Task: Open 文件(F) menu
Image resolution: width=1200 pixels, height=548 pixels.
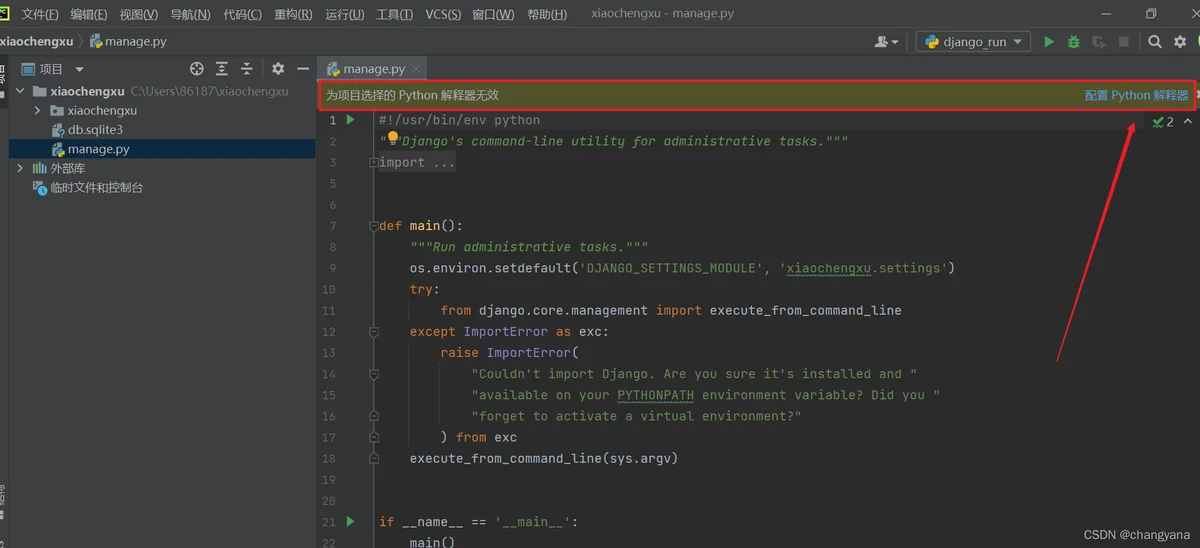Action: (x=40, y=14)
